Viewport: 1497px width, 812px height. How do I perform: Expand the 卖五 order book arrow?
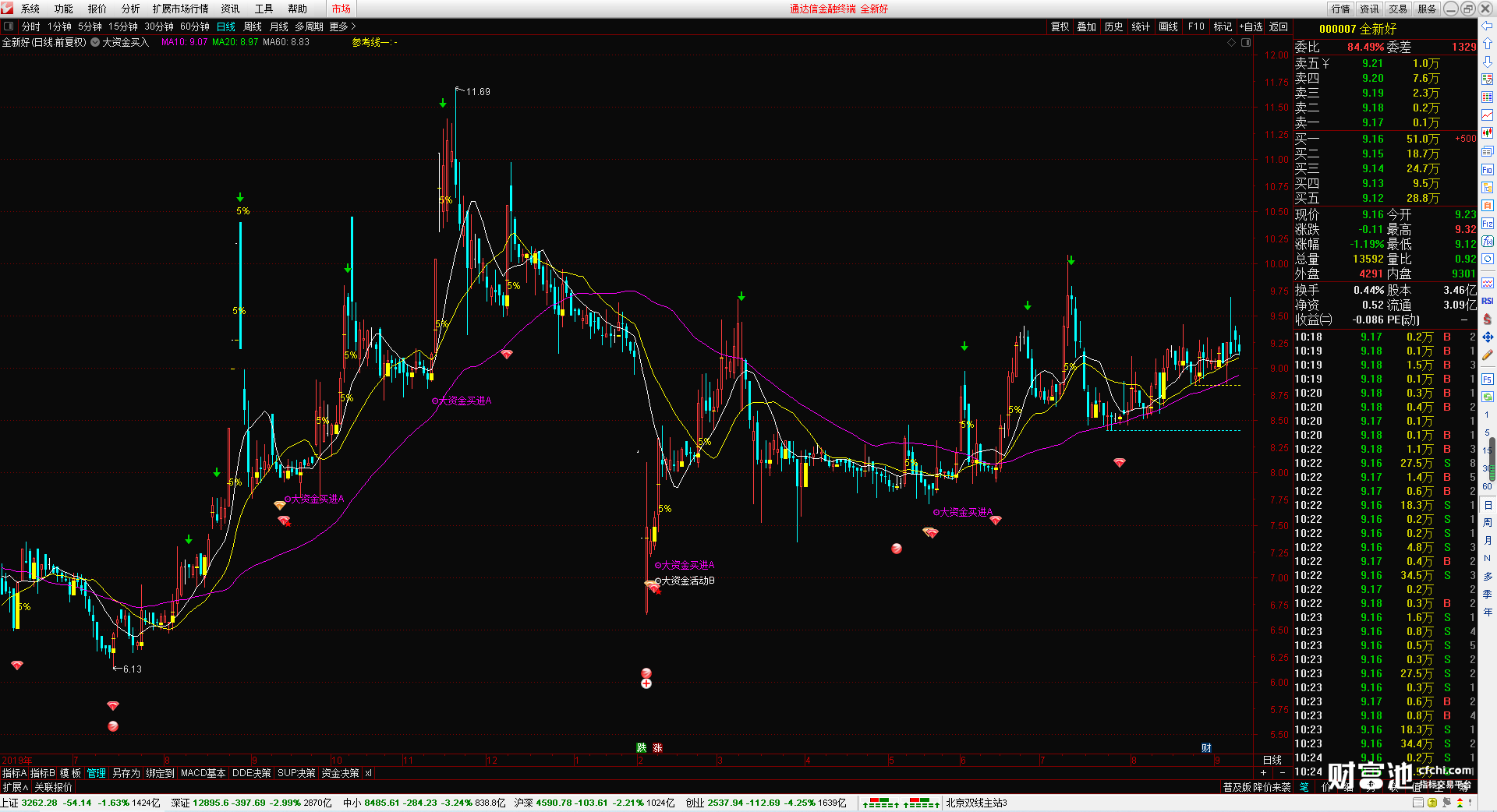click(1325, 63)
